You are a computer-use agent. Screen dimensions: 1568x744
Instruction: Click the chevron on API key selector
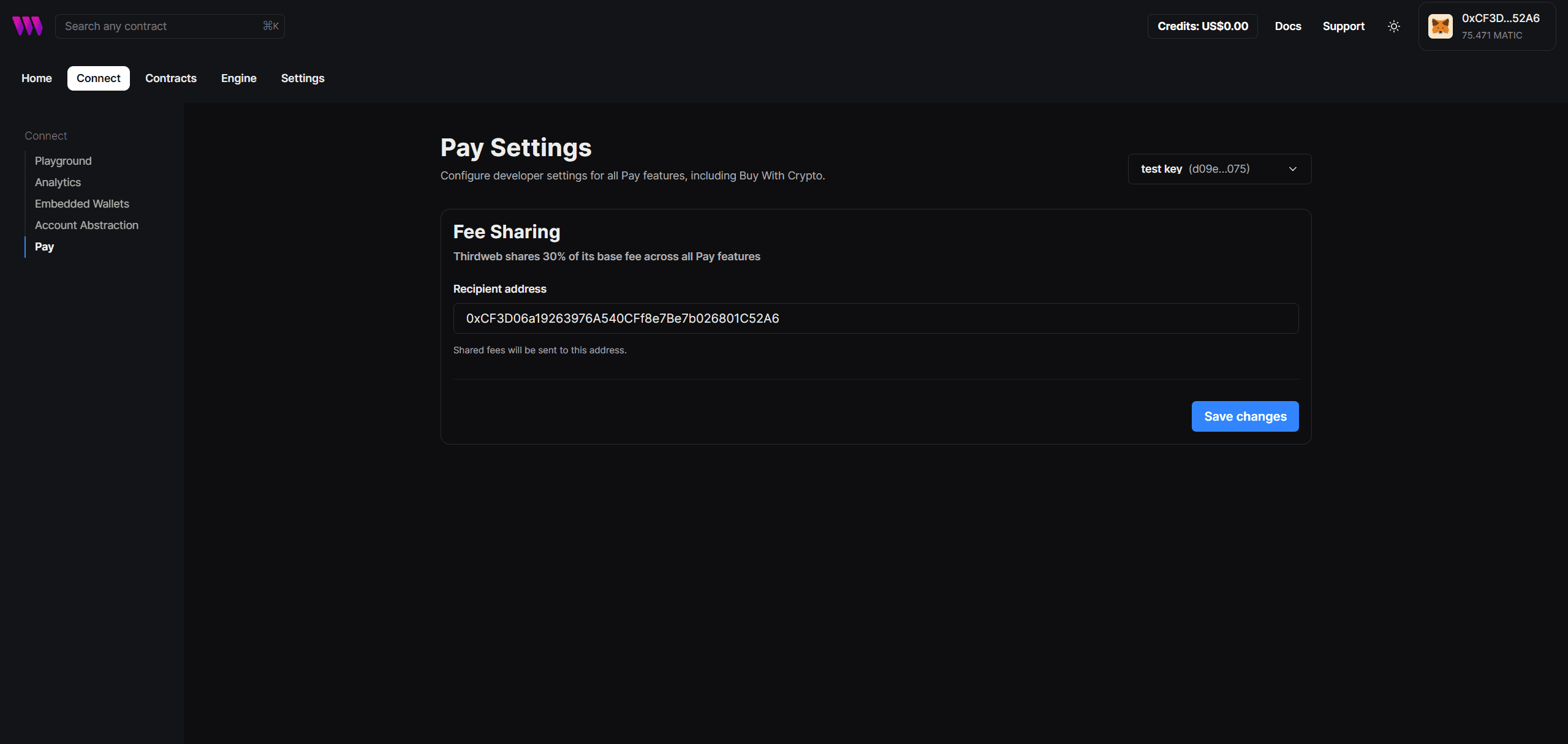[x=1293, y=169]
